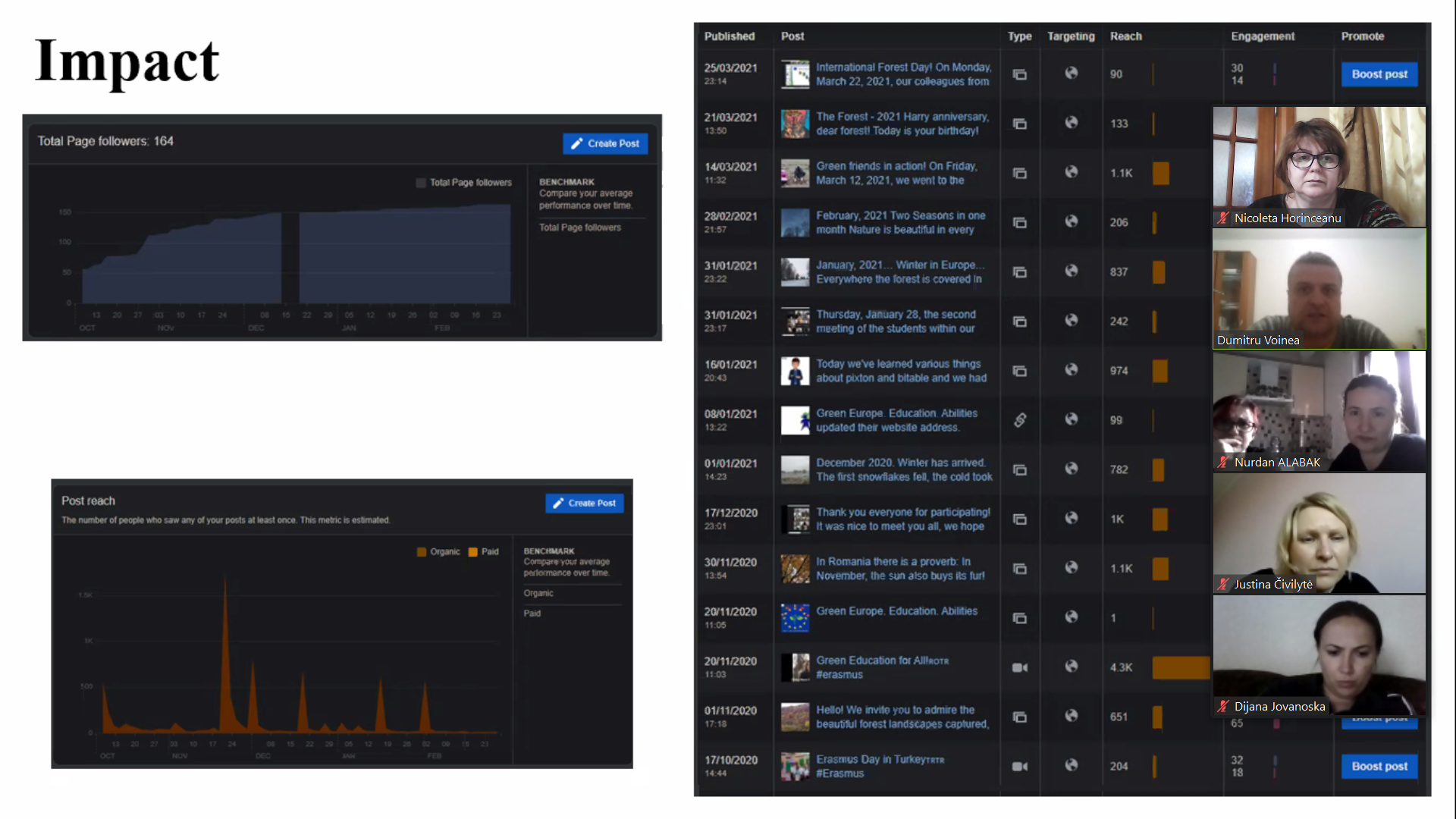The height and width of the screenshot is (819, 1456).
Task: Click the public globe targeting icon for 14/03/2021 post
Action: (1071, 172)
